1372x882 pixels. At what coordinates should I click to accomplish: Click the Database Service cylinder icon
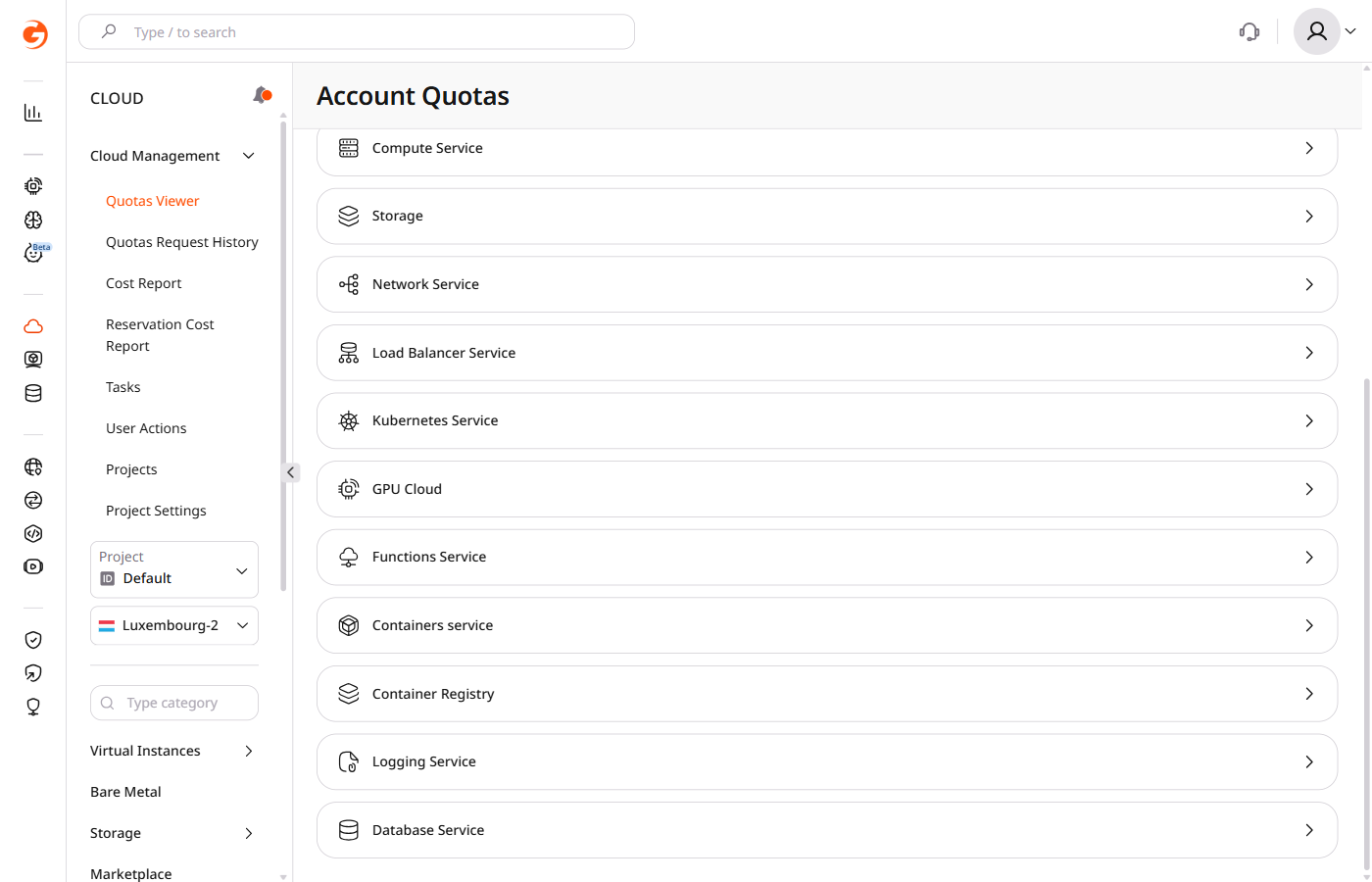click(x=349, y=830)
